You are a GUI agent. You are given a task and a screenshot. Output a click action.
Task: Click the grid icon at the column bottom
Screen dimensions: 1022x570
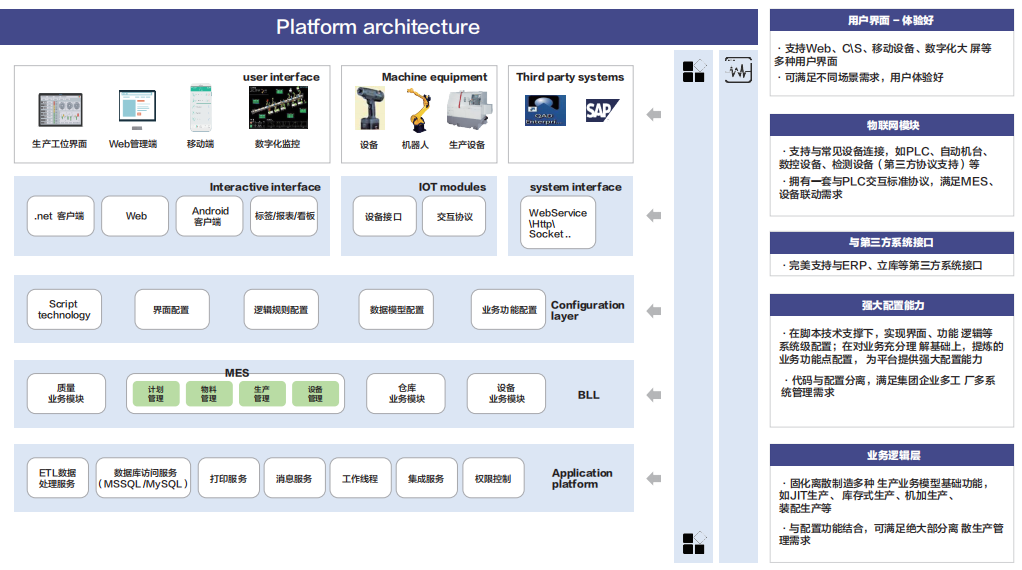tap(694, 543)
